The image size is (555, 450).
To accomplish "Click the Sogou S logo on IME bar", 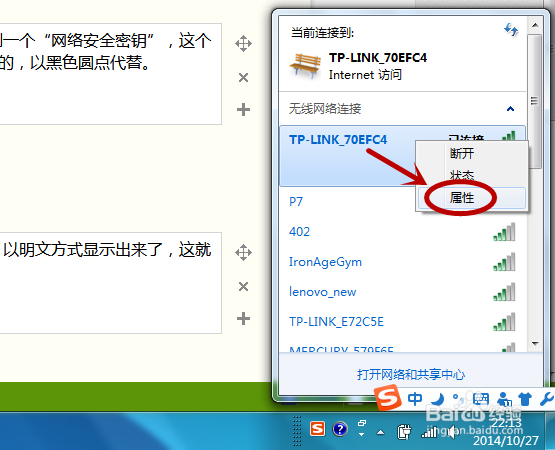I will (388, 397).
